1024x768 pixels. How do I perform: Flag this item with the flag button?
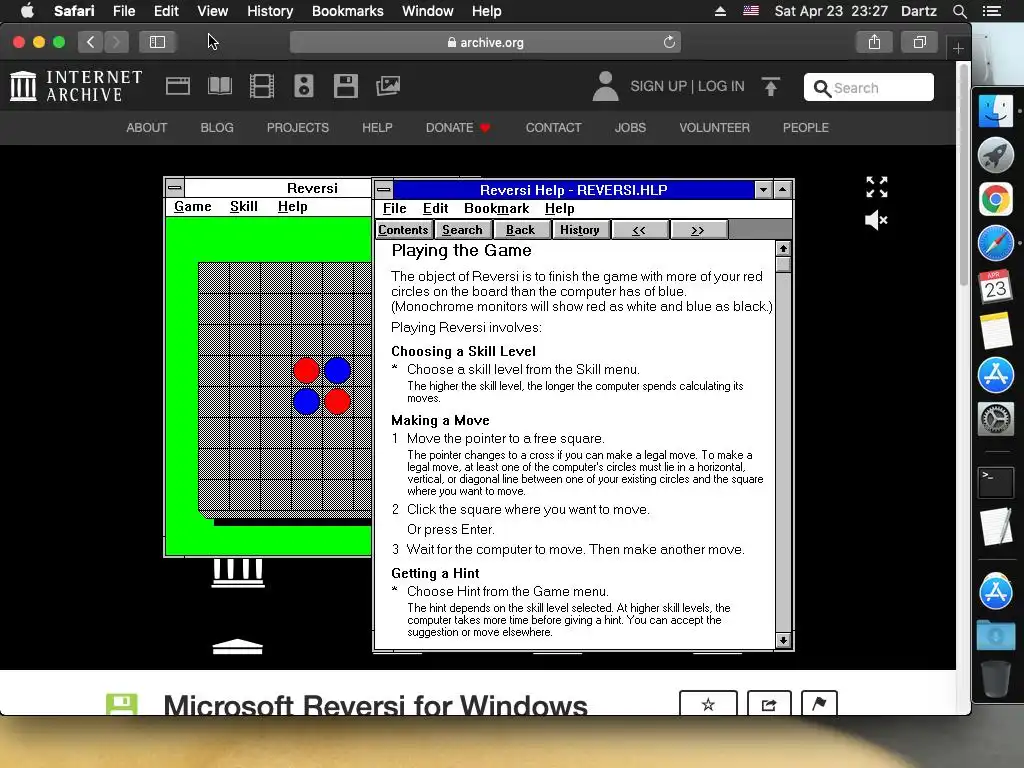coord(819,704)
